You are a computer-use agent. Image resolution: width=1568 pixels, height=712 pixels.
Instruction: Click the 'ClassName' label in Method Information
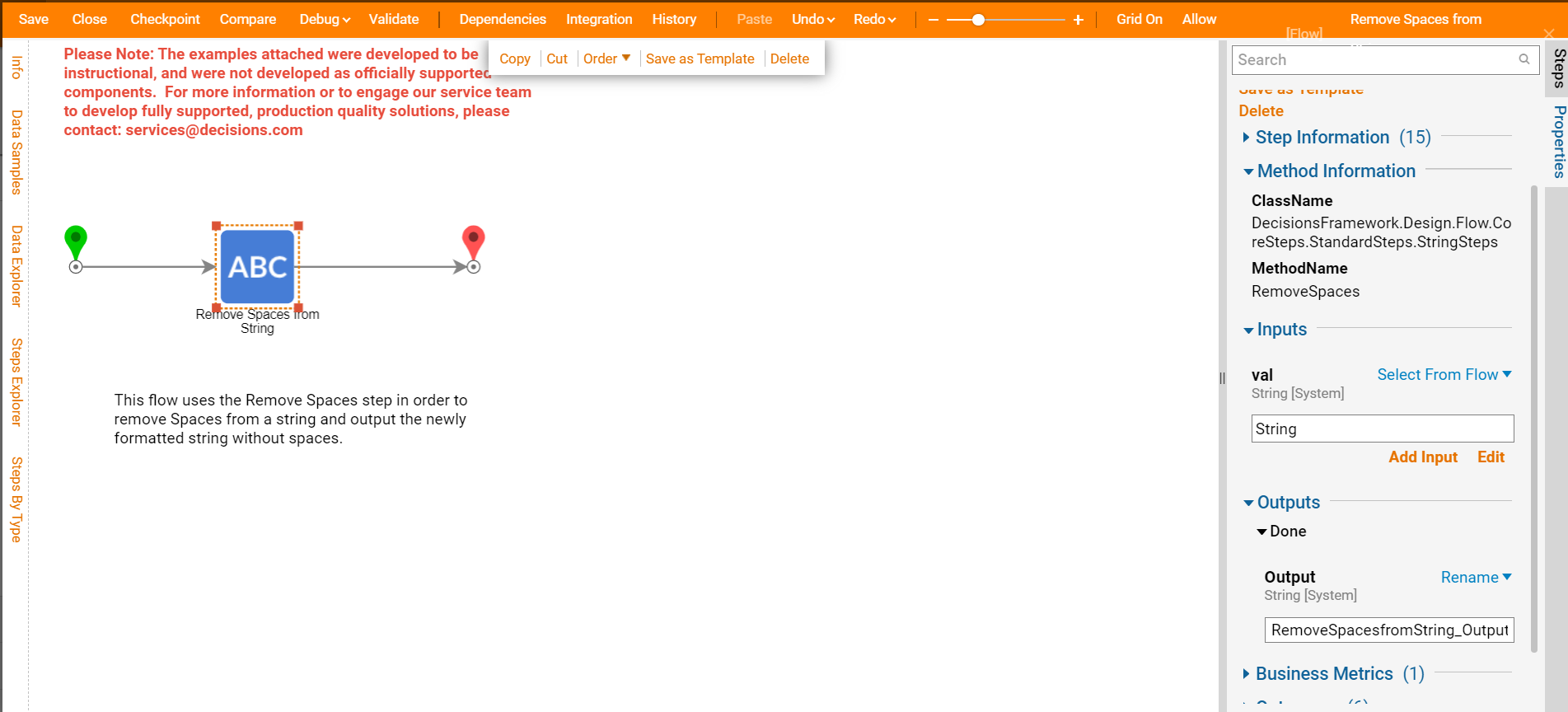pyautogui.click(x=1291, y=201)
